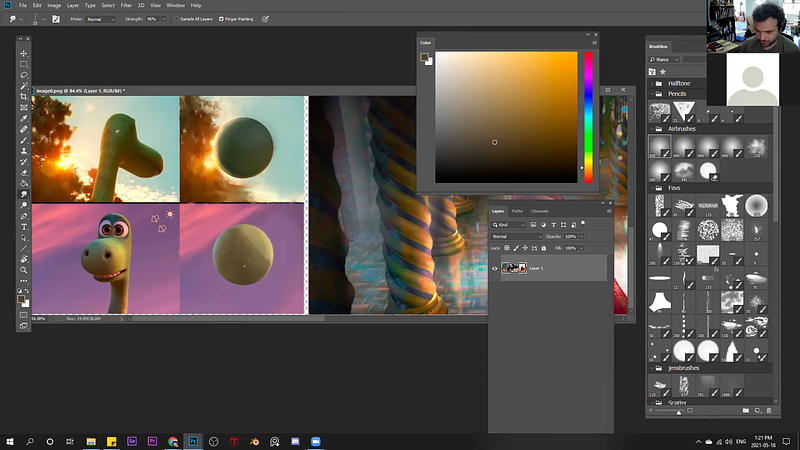The image size is (800, 450).
Task: Toggle shape layer filter in Layers panel
Action: pyautogui.click(x=563, y=224)
